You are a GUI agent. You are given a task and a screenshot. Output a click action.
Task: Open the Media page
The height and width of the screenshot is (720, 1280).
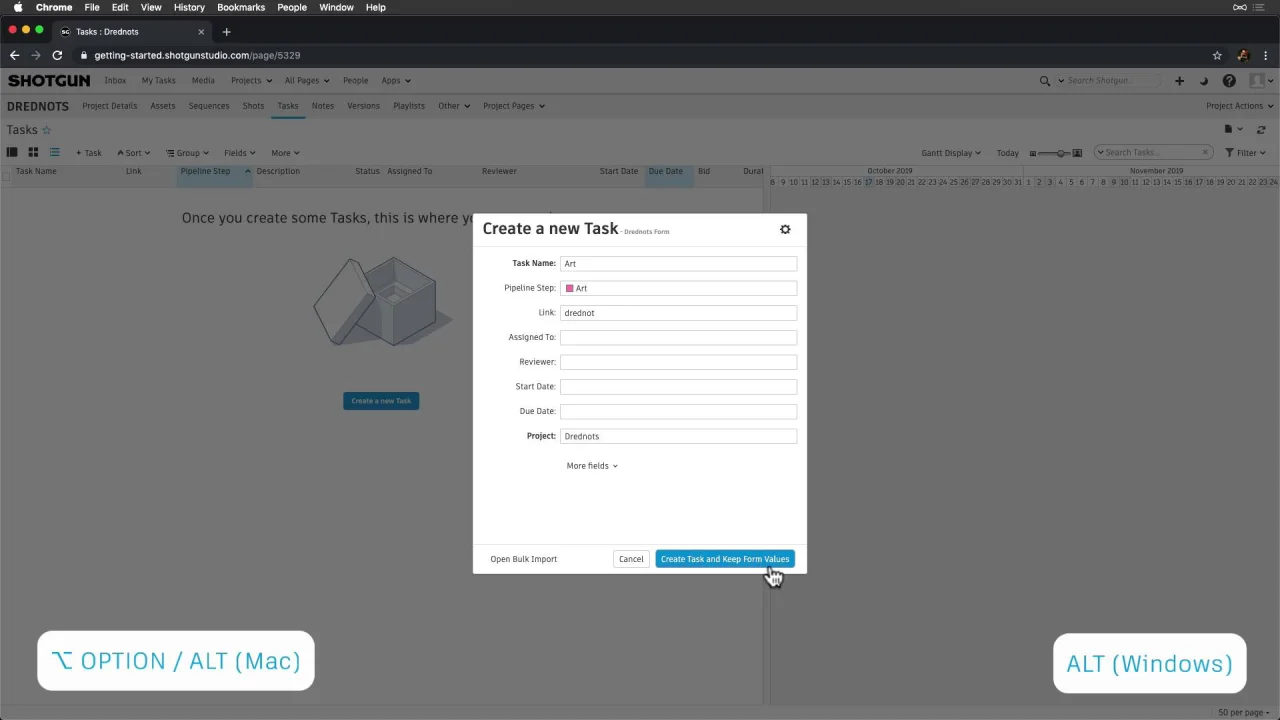pos(203,81)
